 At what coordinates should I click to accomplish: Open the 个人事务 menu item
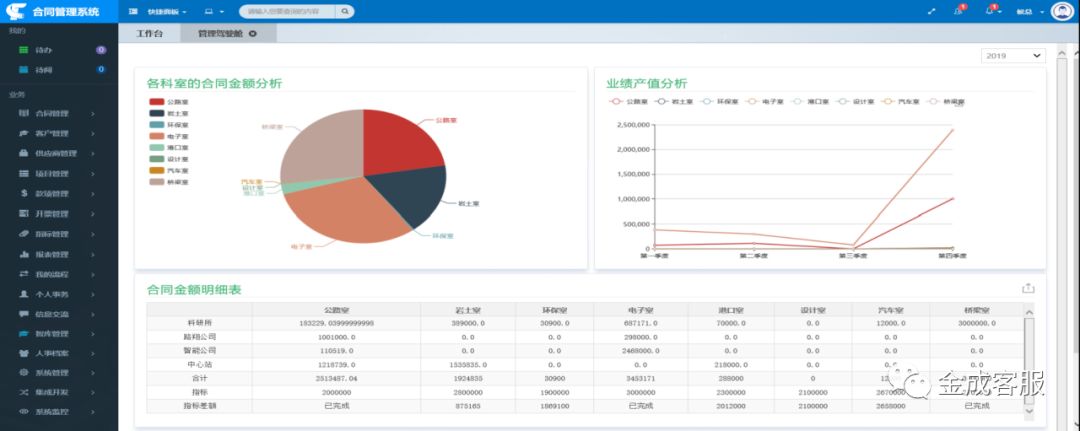tap(59, 294)
